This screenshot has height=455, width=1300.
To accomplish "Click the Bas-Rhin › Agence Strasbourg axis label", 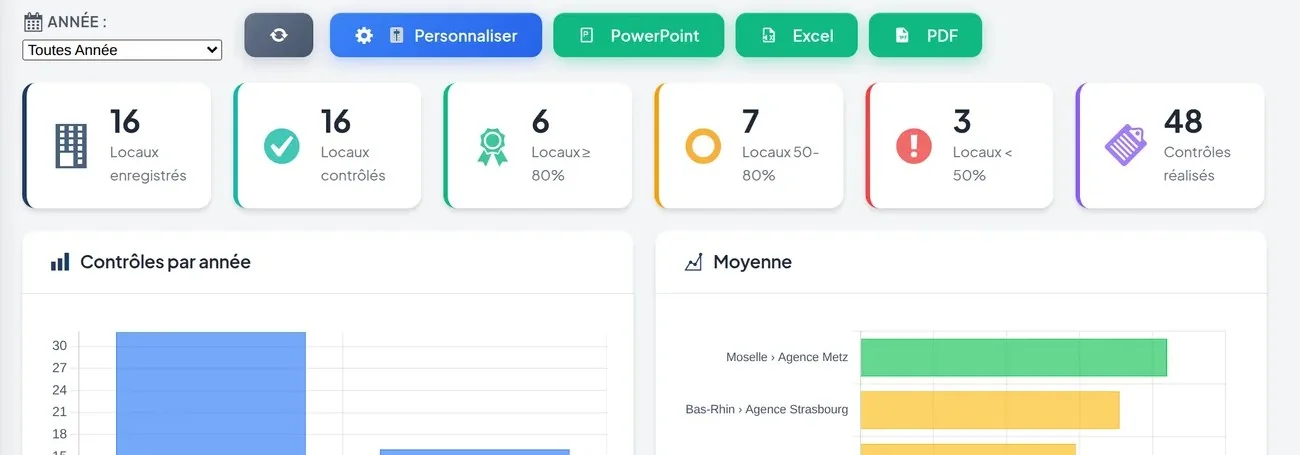I will tap(767, 409).
